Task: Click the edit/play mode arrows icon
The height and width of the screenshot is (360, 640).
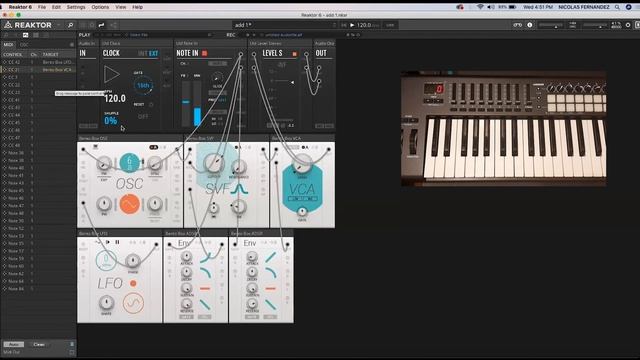Action: point(101,25)
